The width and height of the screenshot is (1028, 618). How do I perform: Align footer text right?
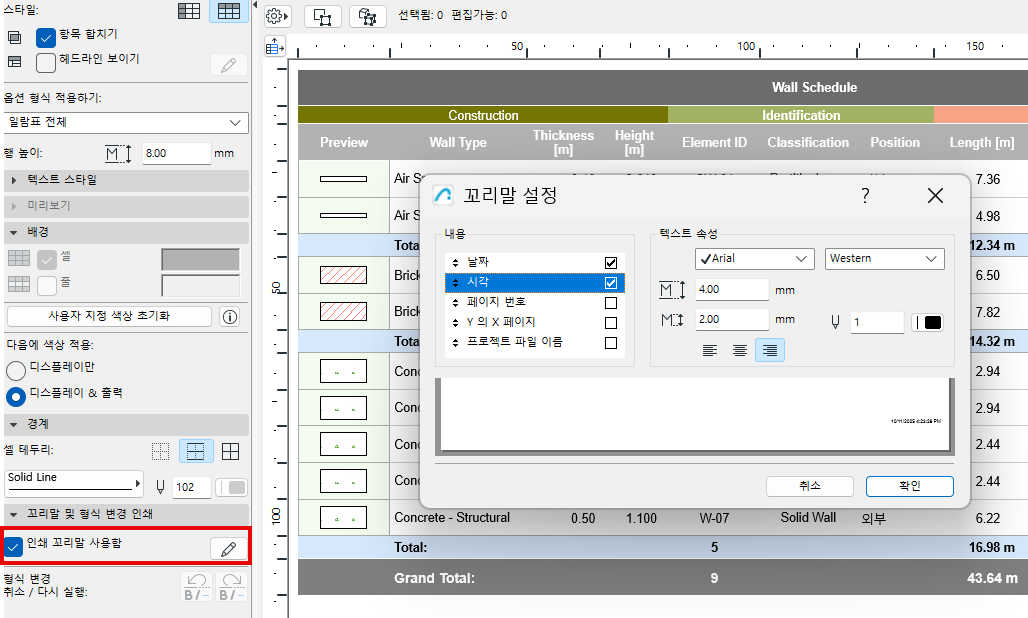pyautogui.click(x=770, y=350)
